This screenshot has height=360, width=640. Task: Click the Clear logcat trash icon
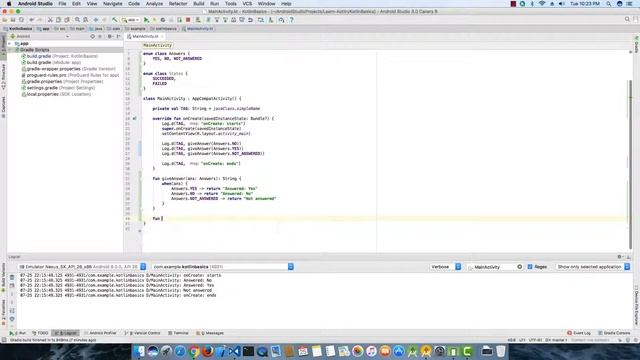12,277
